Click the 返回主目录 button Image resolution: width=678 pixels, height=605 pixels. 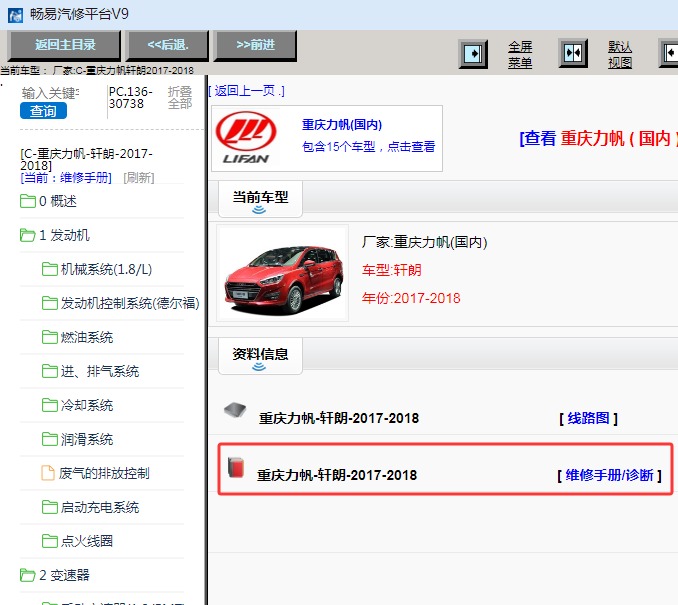click(64, 45)
